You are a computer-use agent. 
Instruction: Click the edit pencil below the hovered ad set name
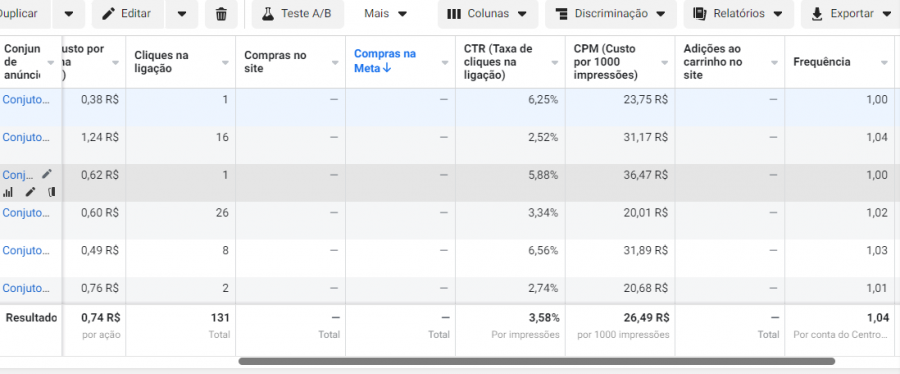pos(30,192)
